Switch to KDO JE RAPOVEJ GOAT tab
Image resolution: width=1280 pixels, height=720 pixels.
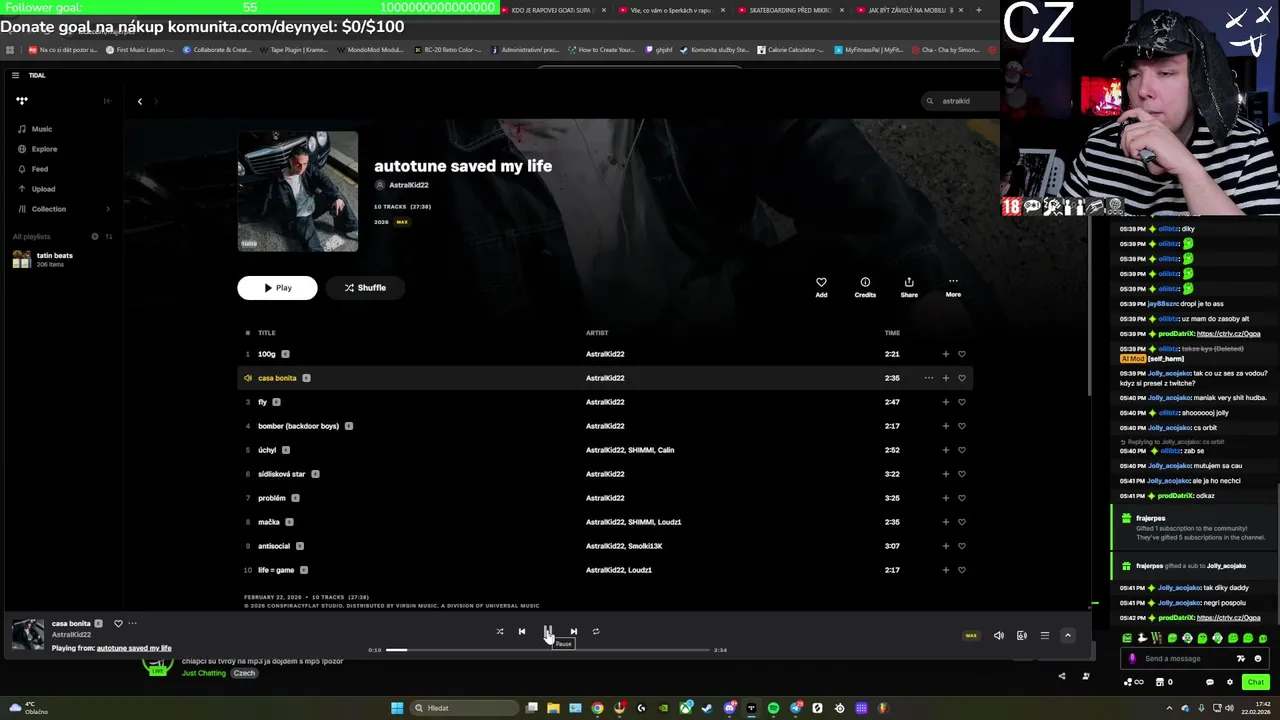(x=552, y=10)
